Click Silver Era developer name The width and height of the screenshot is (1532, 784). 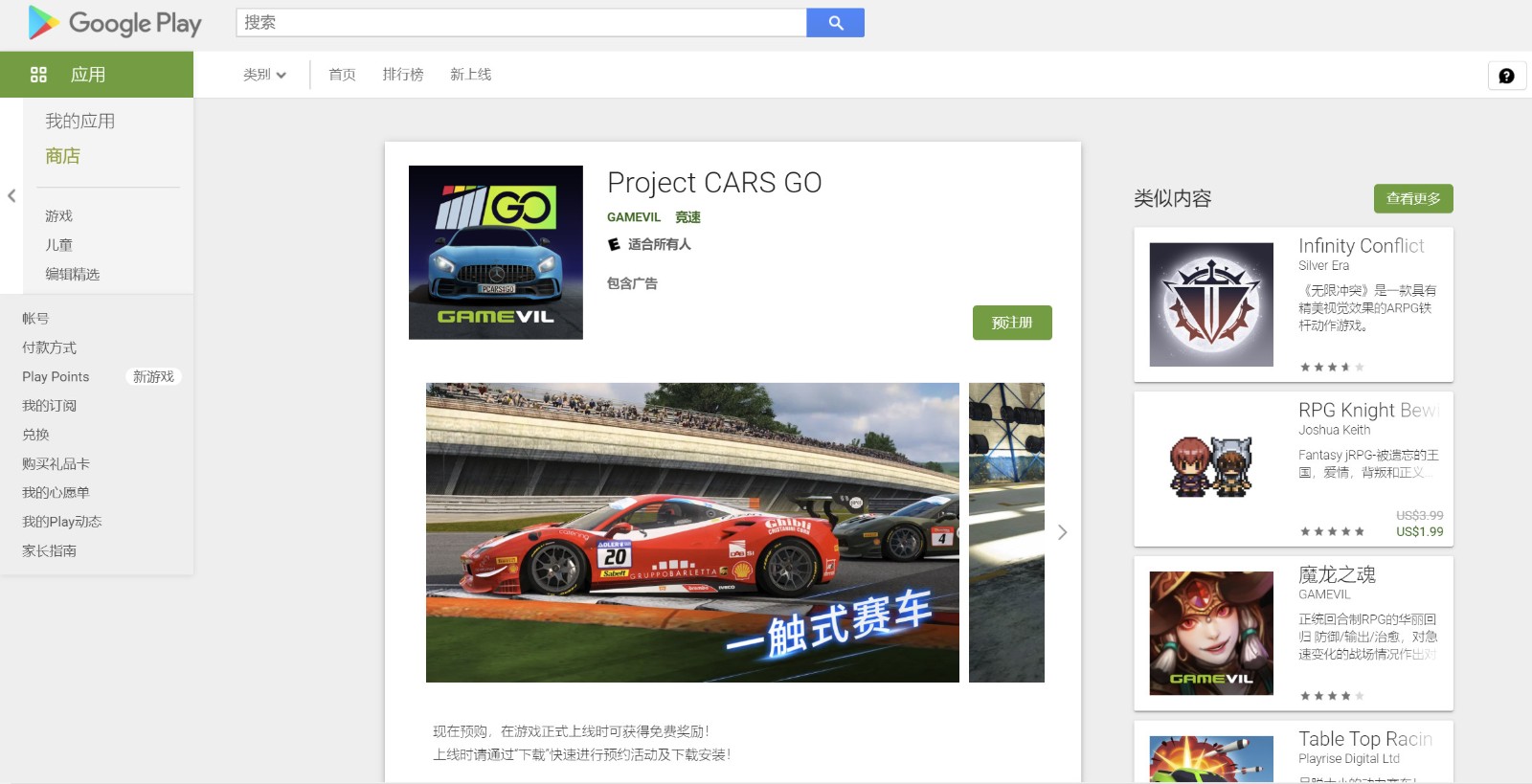point(1323,266)
